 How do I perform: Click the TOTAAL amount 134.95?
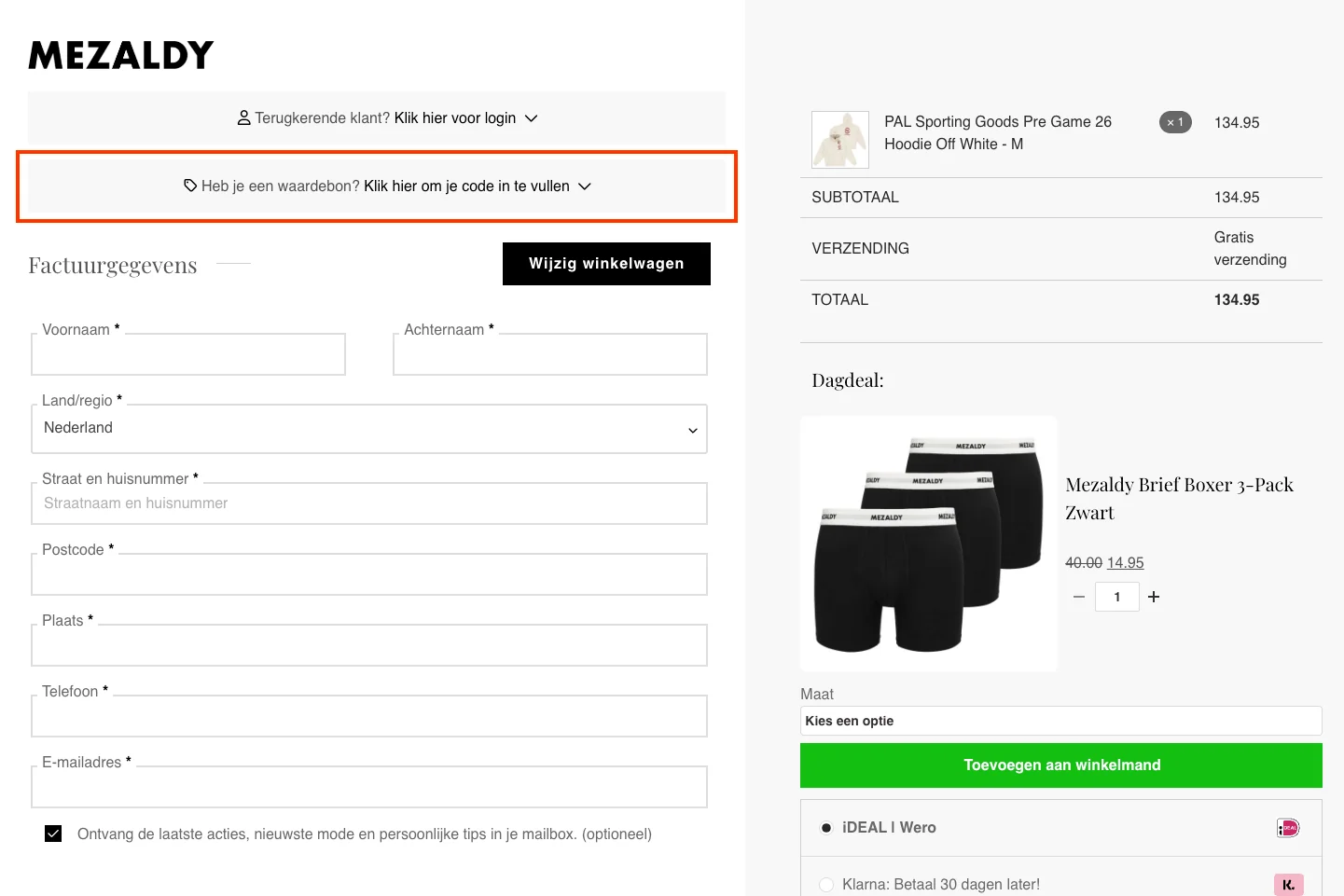(x=1237, y=299)
